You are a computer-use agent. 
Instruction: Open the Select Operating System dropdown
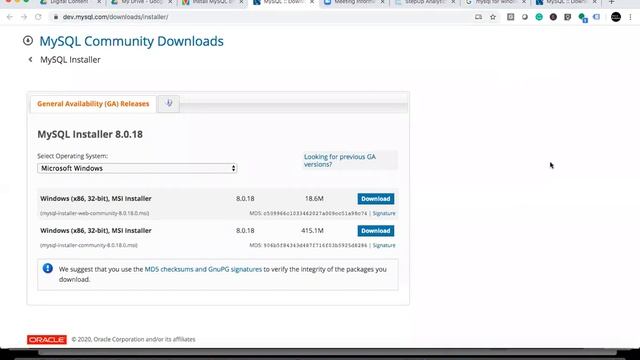(137, 168)
